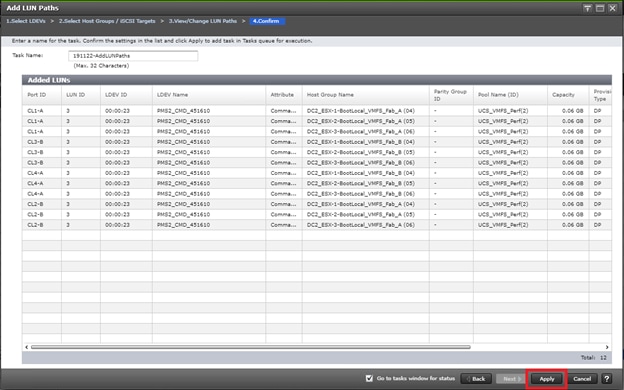Sort by LUN ID column header

[x=81, y=95]
